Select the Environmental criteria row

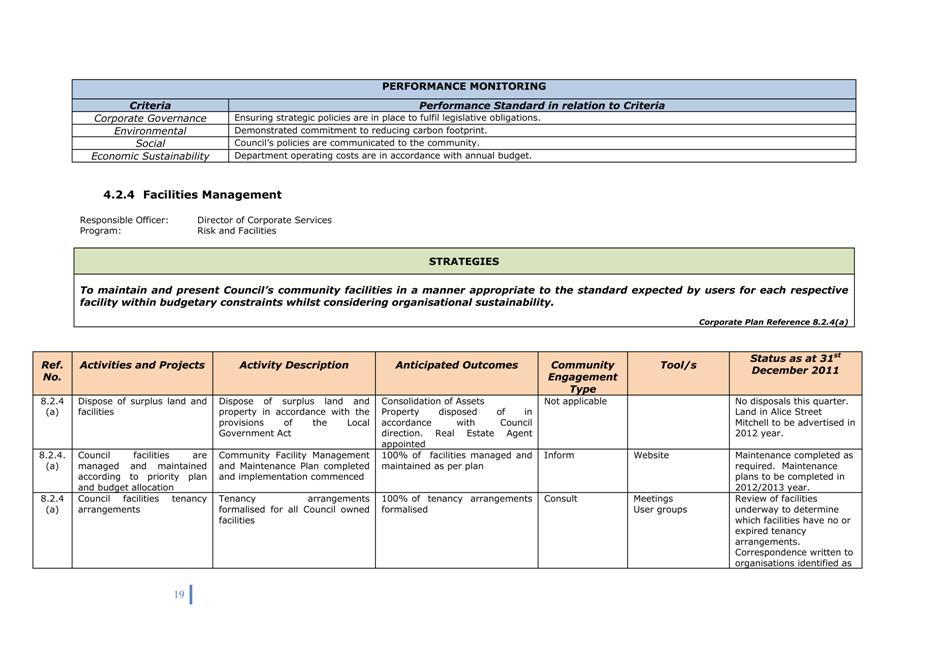(x=150, y=131)
